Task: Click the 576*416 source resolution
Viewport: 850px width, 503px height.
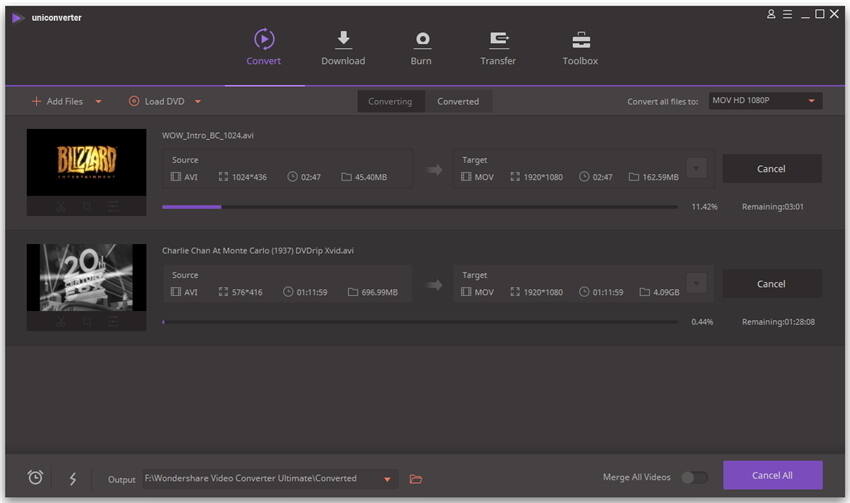Action: point(247,292)
